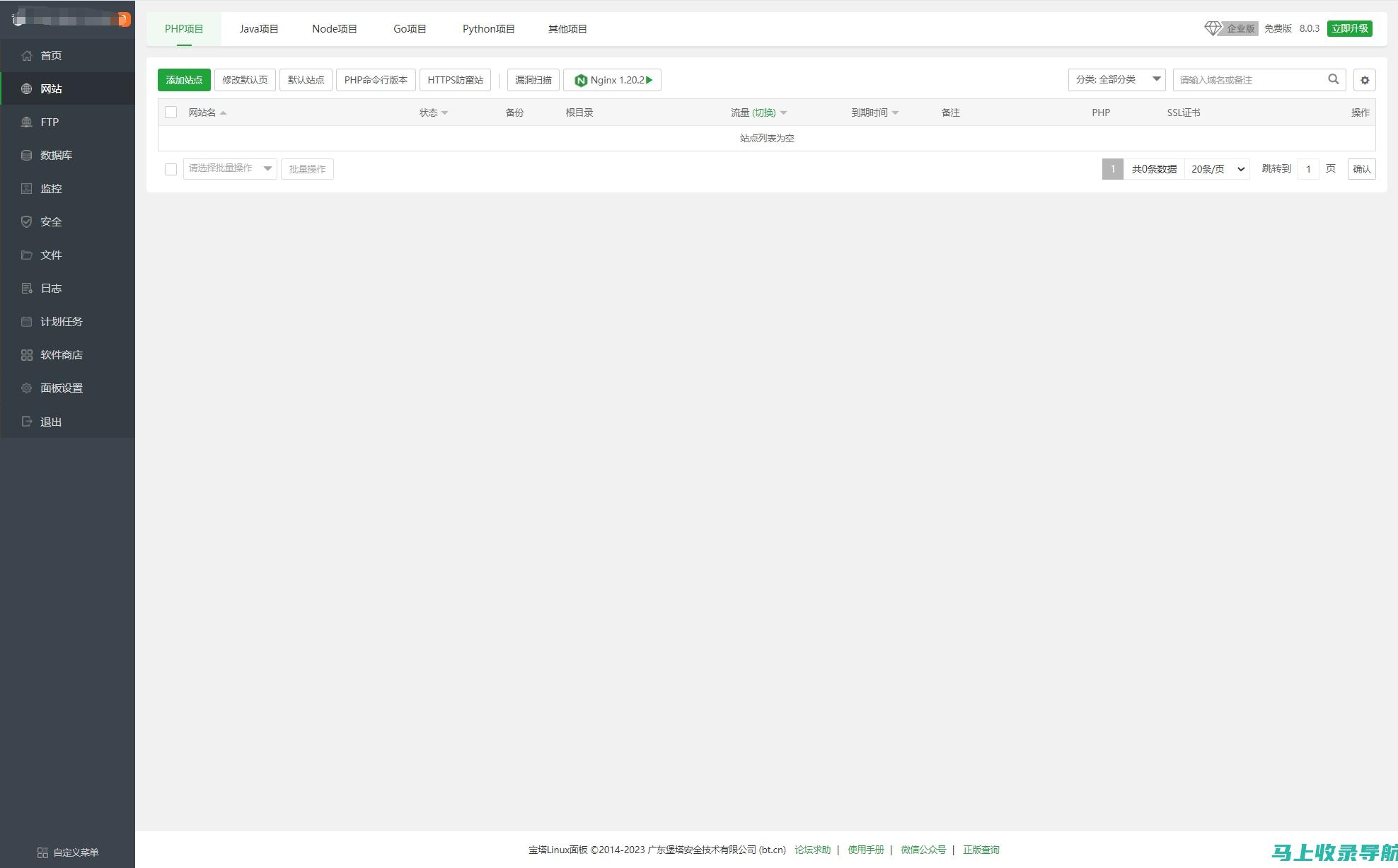Click the magnifier search icon

pyautogui.click(x=1333, y=79)
